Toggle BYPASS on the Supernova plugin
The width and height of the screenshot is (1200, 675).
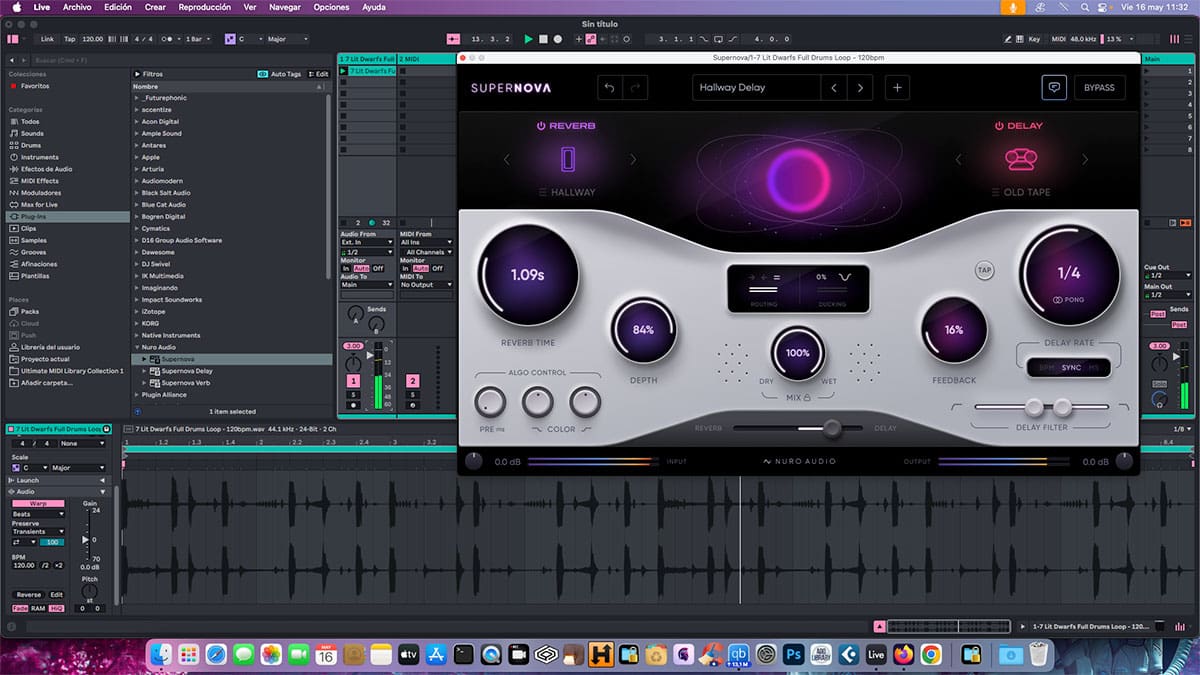coord(1099,88)
